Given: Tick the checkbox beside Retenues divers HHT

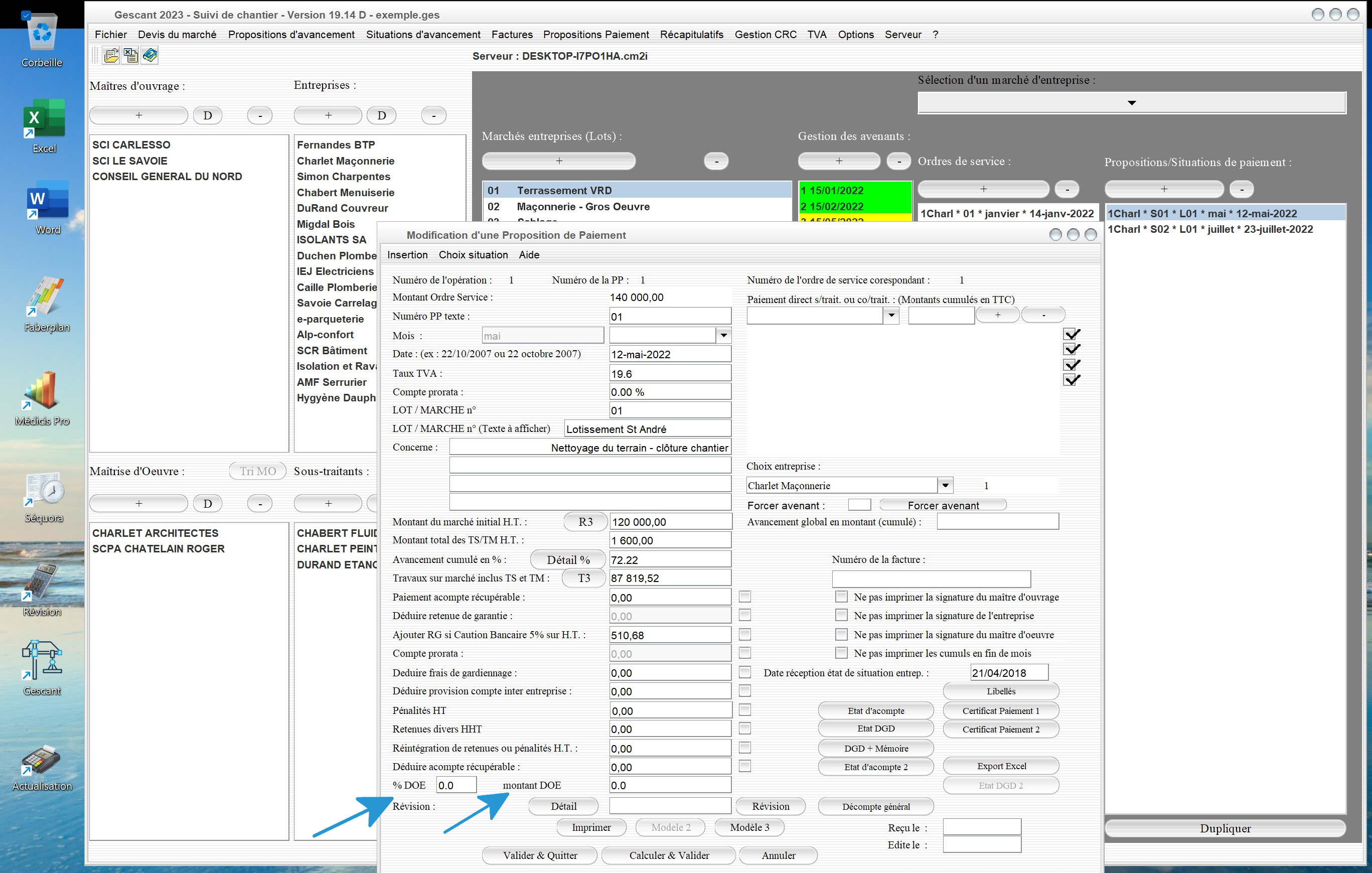Looking at the screenshot, I should pos(744,729).
